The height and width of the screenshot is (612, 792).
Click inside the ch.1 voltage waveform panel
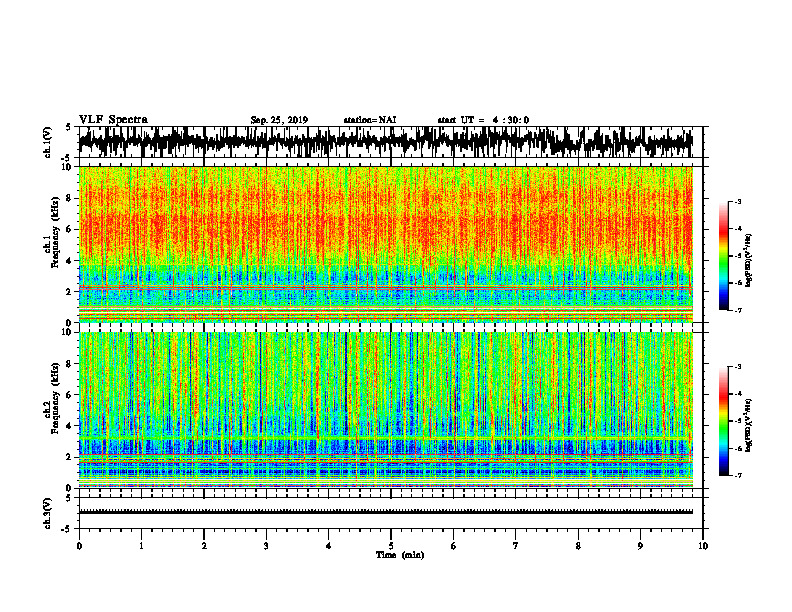pos(390,142)
